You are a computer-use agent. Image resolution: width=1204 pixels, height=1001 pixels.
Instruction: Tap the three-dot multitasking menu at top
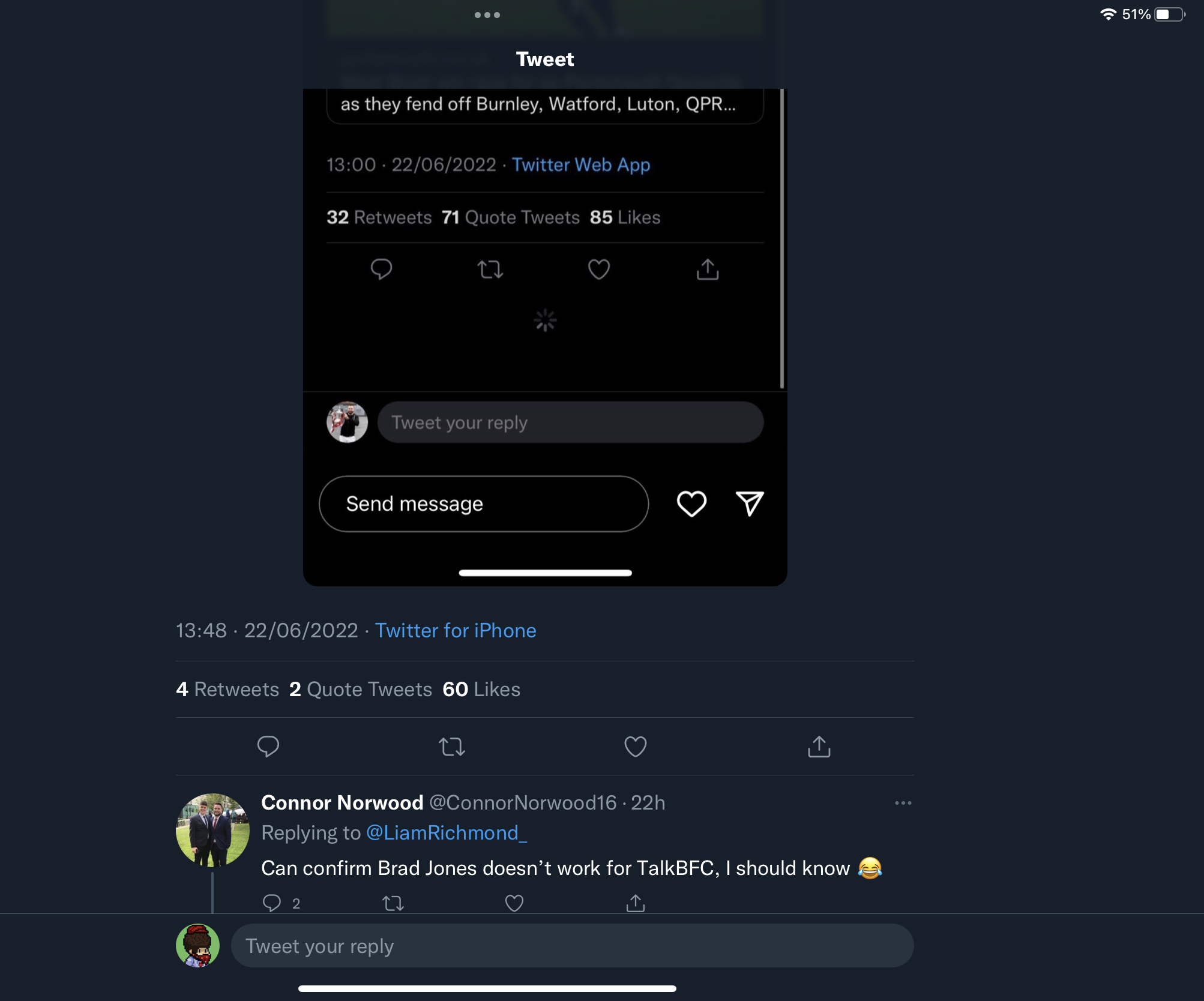click(487, 15)
